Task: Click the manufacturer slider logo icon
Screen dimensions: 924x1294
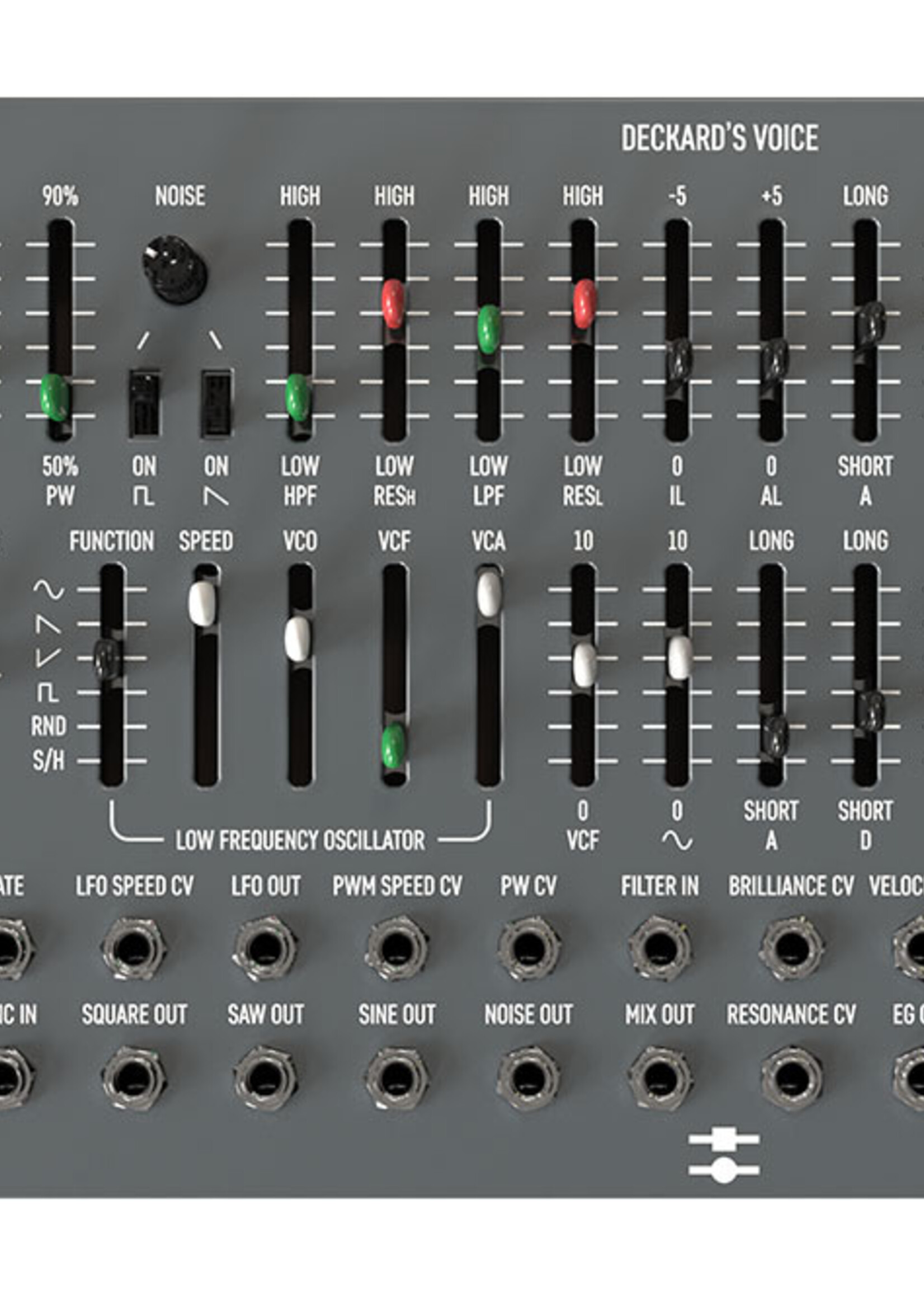Action: pos(724,1155)
